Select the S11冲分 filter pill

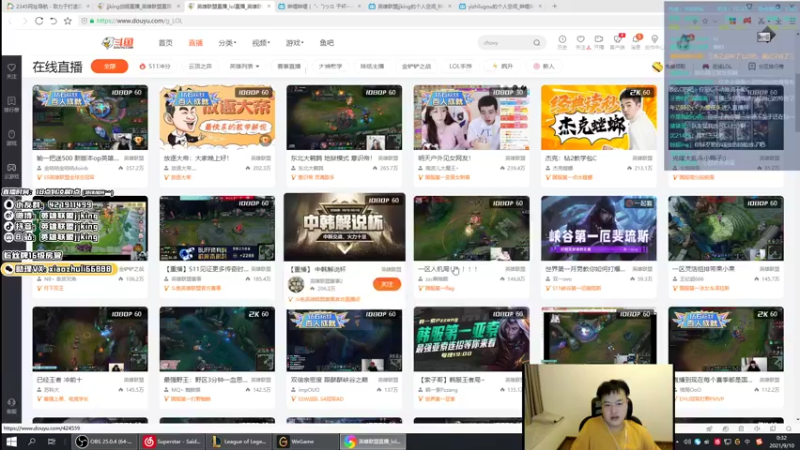(155, 66)
